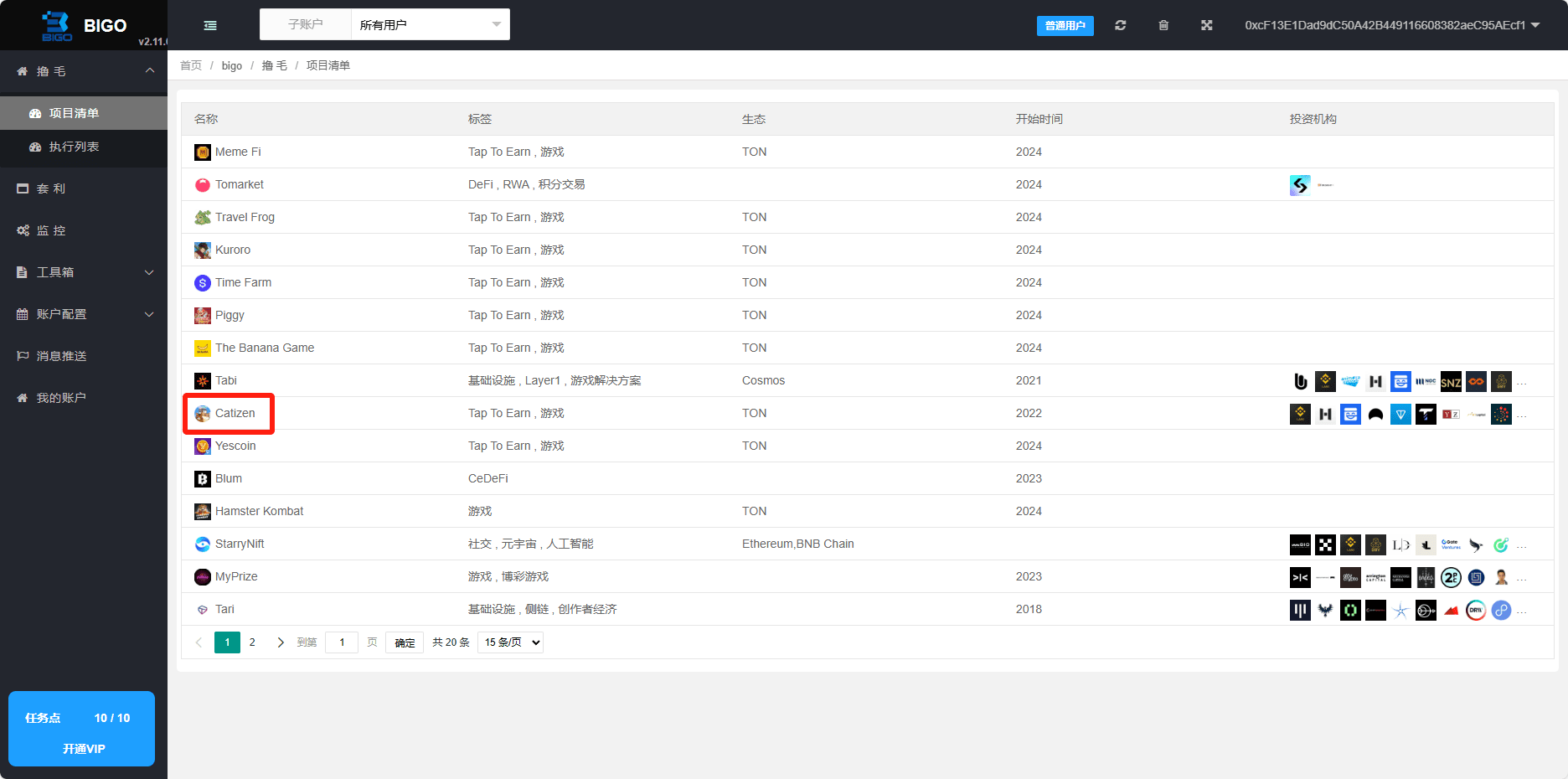The image size is (1568, 779).
Task: Toggle the sidebar collapse icon
Action: (x=210, y=25)
